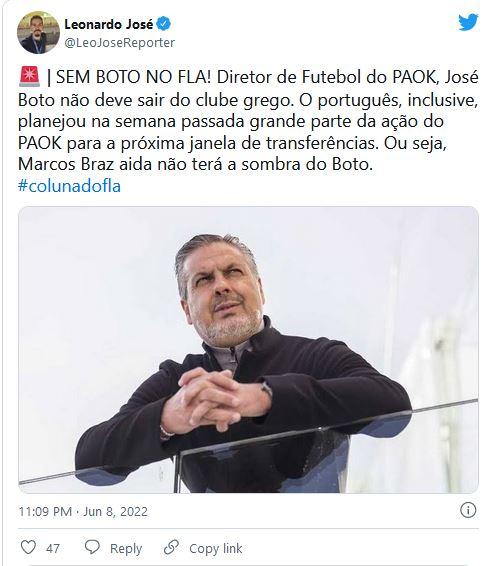Open the @LeoJoseReporter handle
Image resolution: width=487 pixels, height=566 pixels.
(x=119, y=43)
